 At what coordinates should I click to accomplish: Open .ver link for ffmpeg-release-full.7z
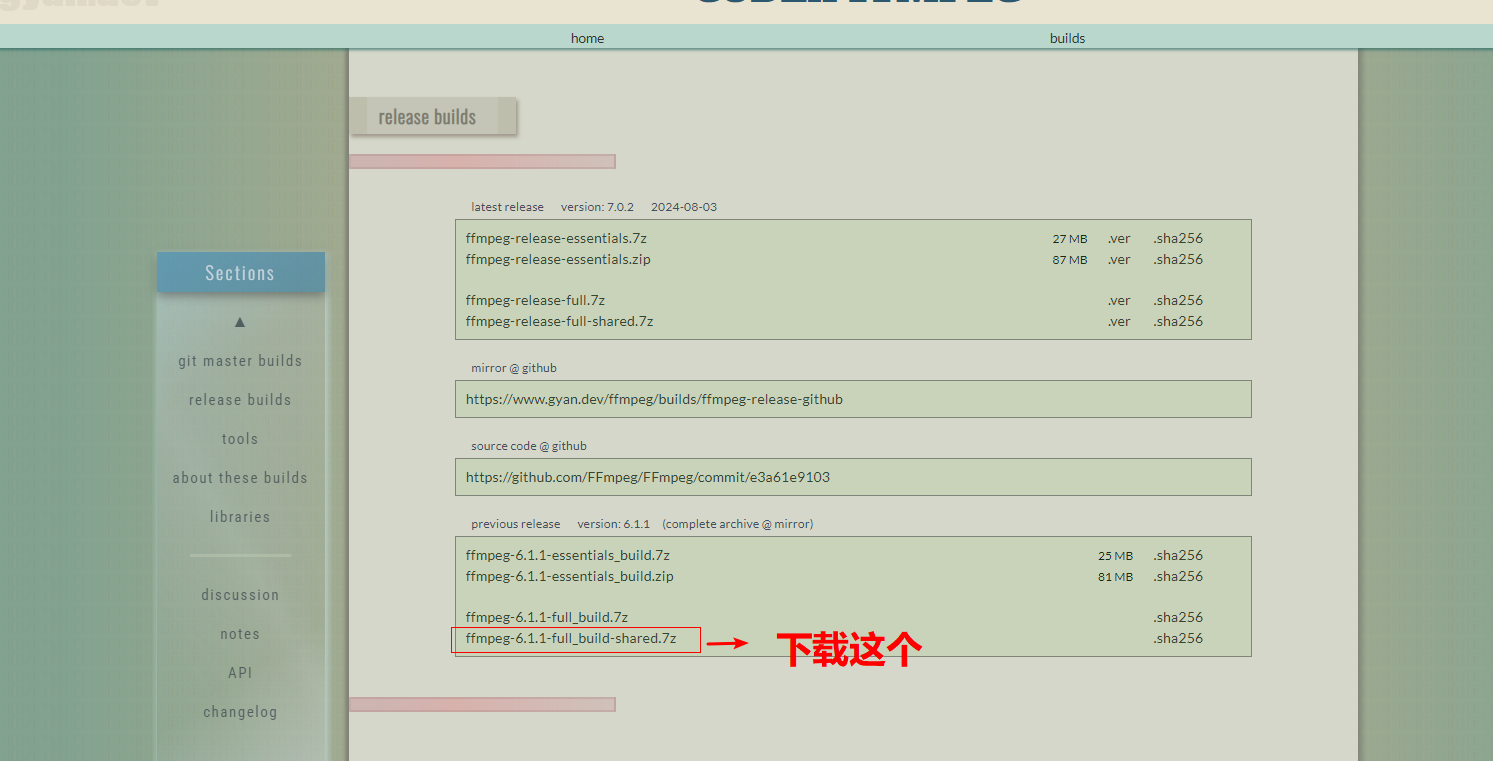pos(1119,300)
